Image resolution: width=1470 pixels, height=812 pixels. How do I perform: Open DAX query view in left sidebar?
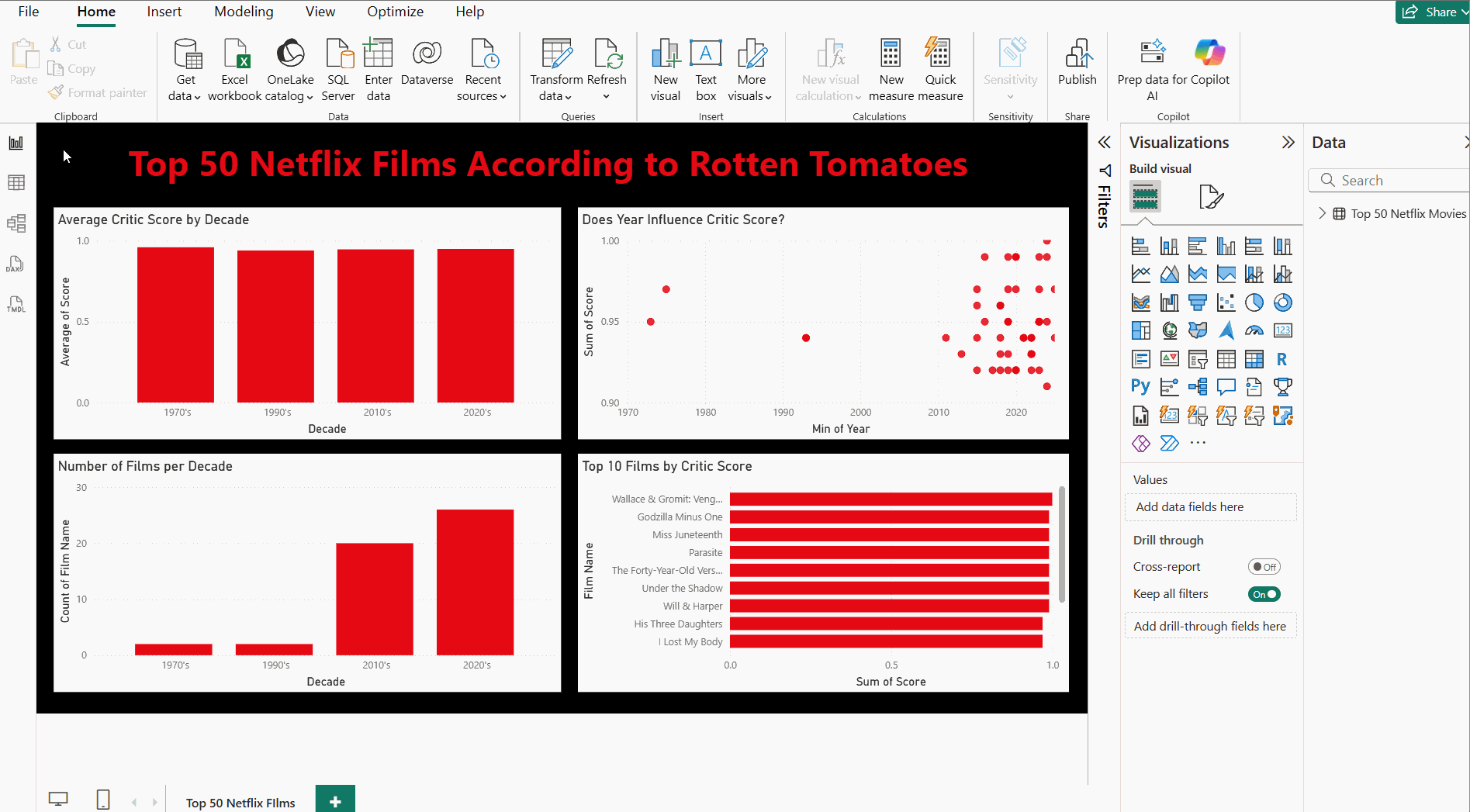point(16,264)
